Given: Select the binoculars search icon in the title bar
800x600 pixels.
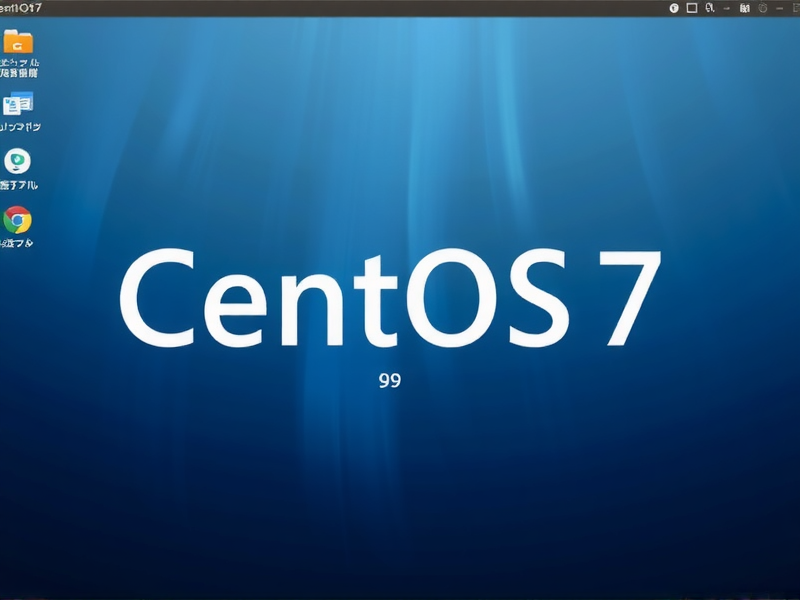Looking at the screenshot, I should coord(746,7).
